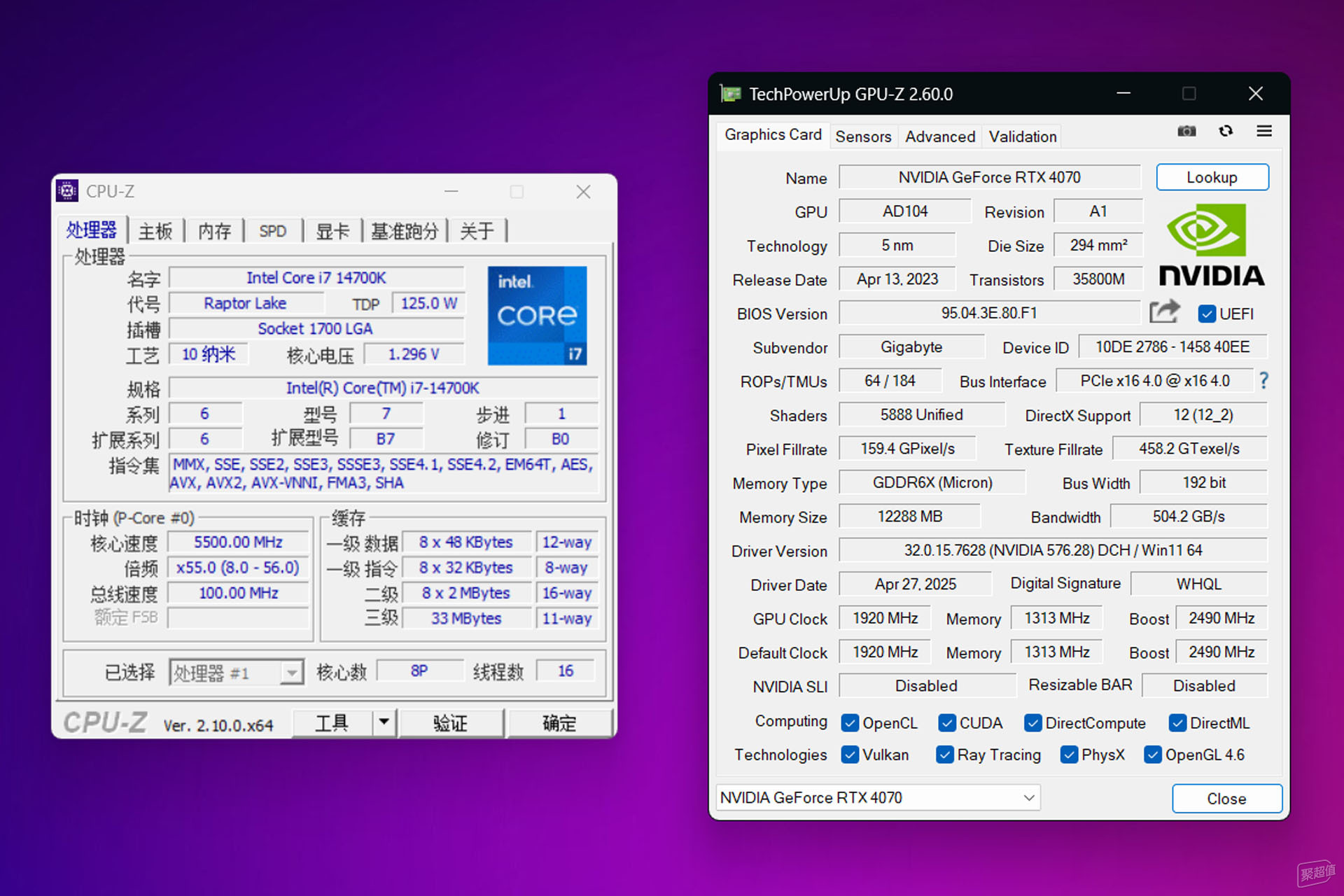
Task: Open the 基准跑分 tab in CPU-Z
Action: (405, 231)
